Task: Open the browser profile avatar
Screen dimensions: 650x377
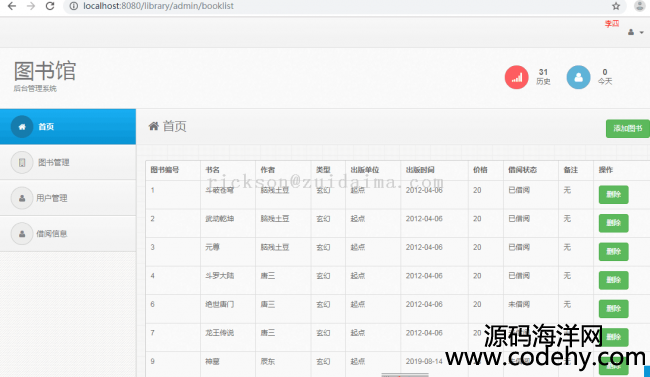Action: pyautogui.click(x=640, y=5)
